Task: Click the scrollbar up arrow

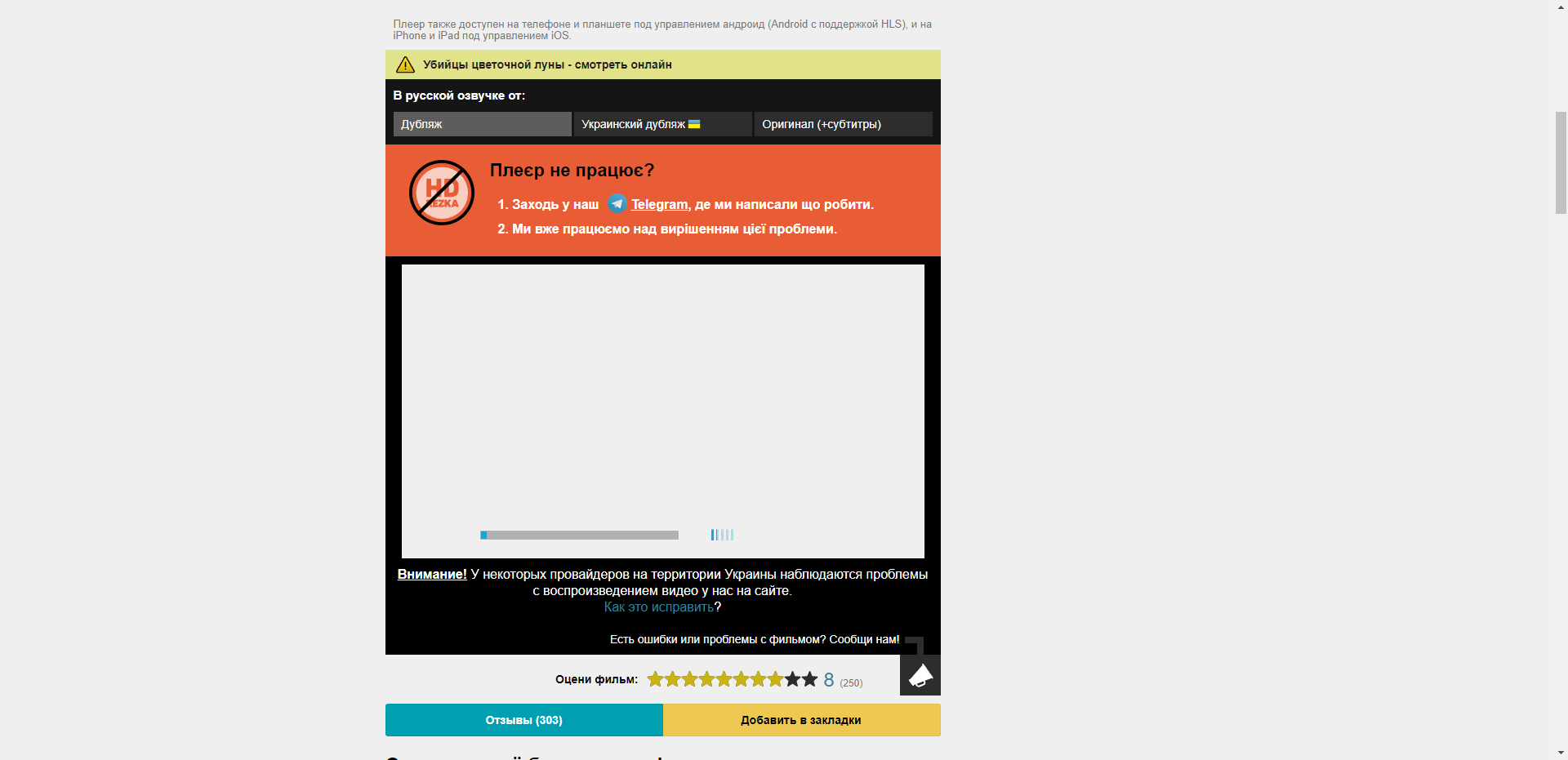Action: [1561, 7]
